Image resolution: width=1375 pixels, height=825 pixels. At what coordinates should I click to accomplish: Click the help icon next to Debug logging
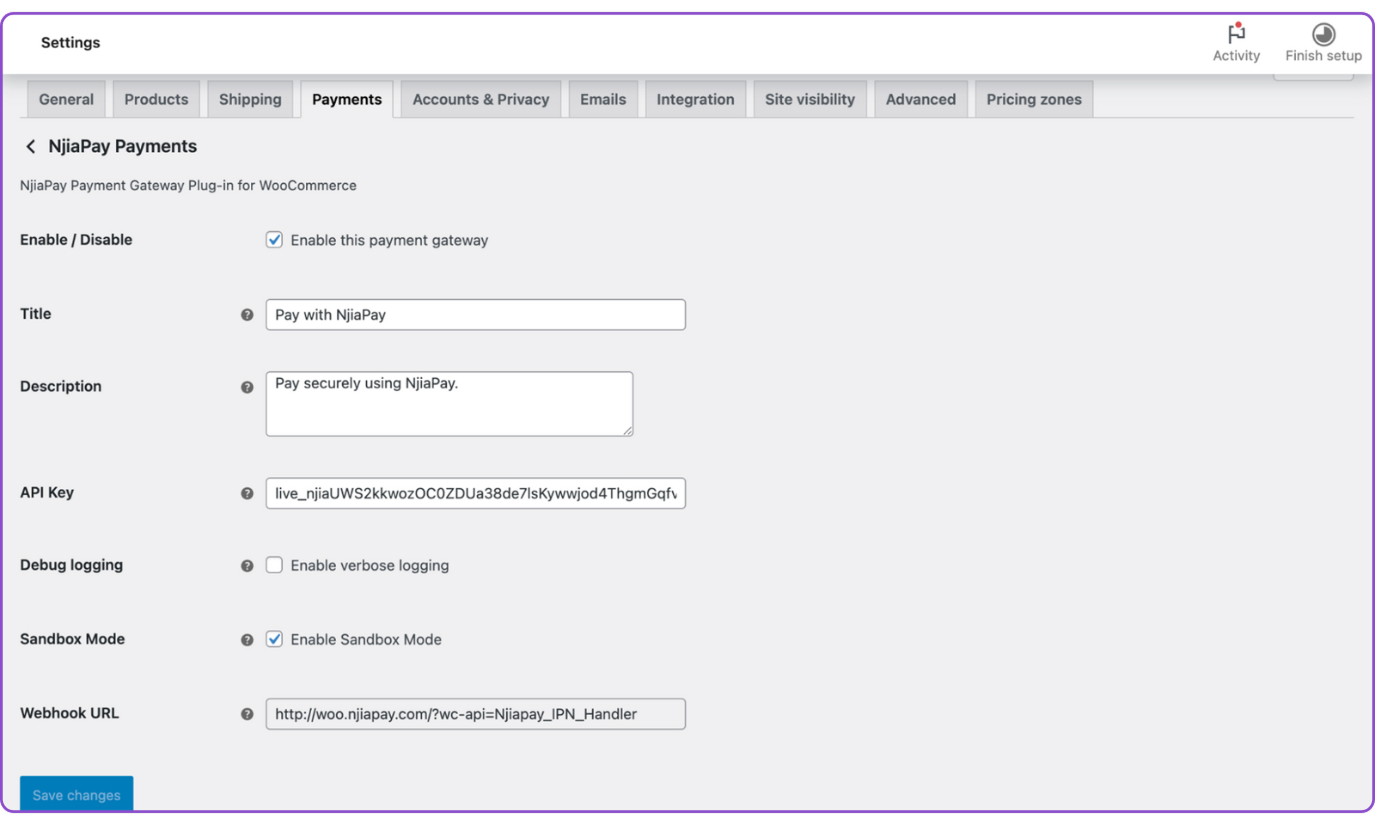point(247,566)
